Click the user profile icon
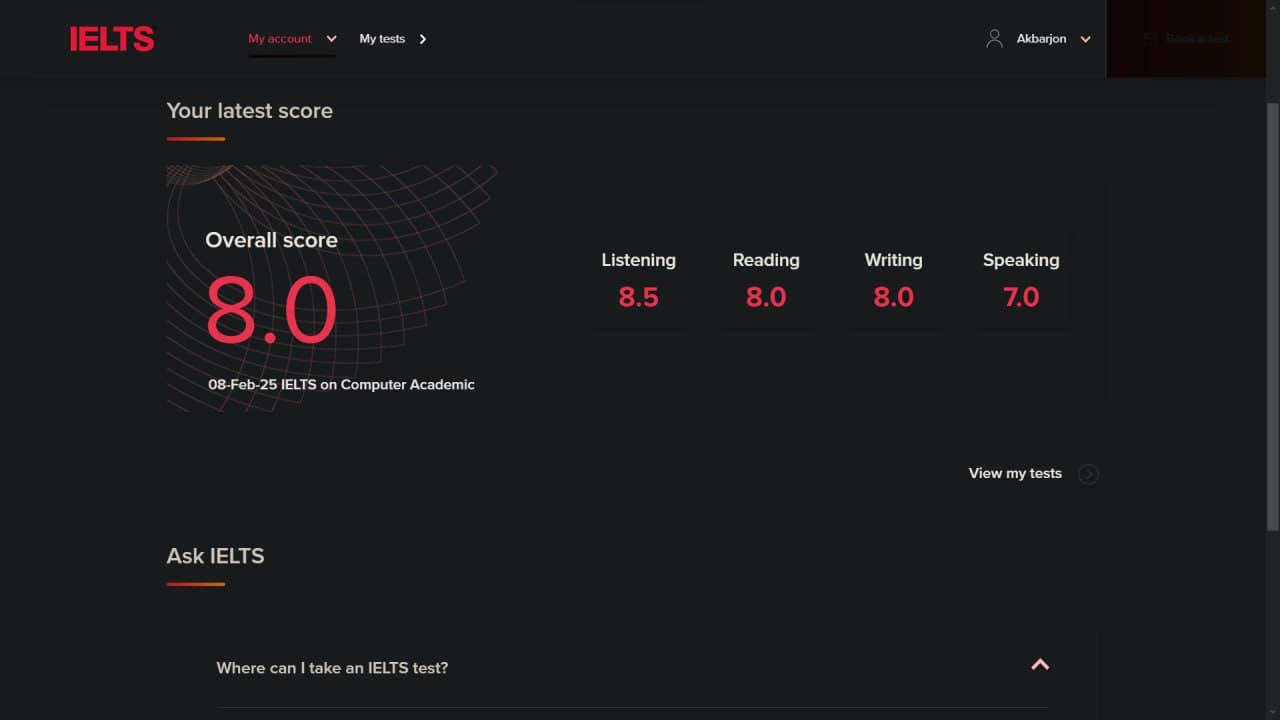The image size is (1280, 720). [994, 39]
